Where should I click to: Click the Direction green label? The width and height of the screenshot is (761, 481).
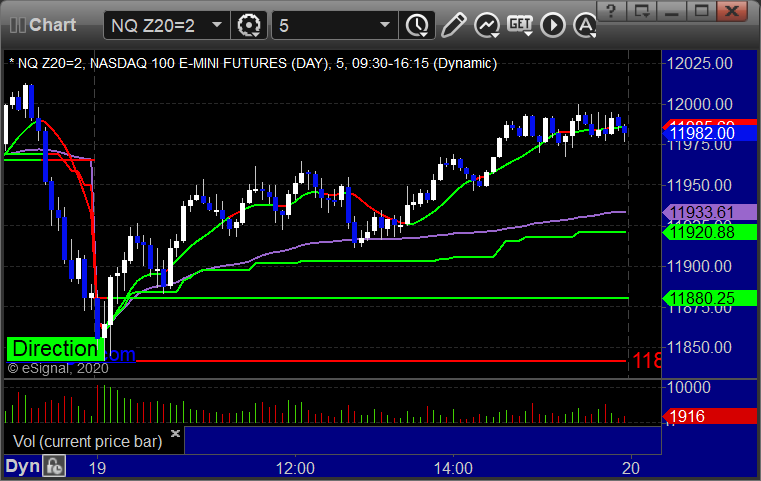[55, 348]
